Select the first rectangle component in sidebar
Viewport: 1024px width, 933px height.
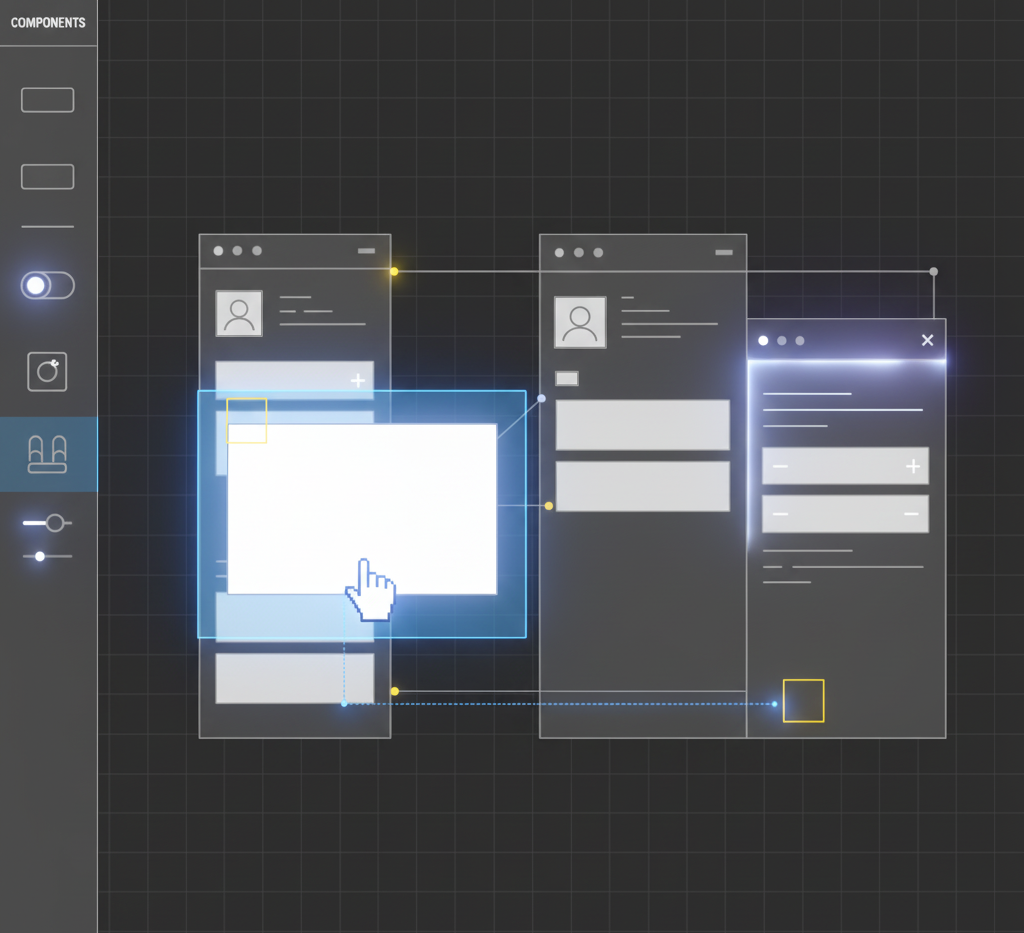click(47, 100)
